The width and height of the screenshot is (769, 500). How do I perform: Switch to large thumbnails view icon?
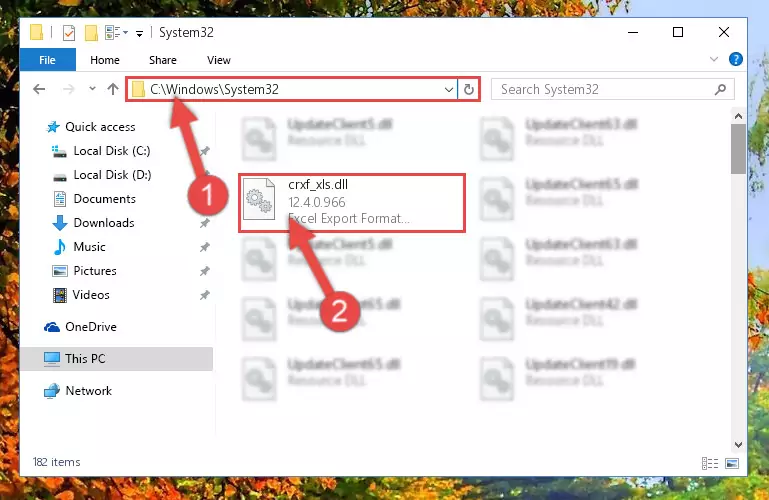pos(732,463)
